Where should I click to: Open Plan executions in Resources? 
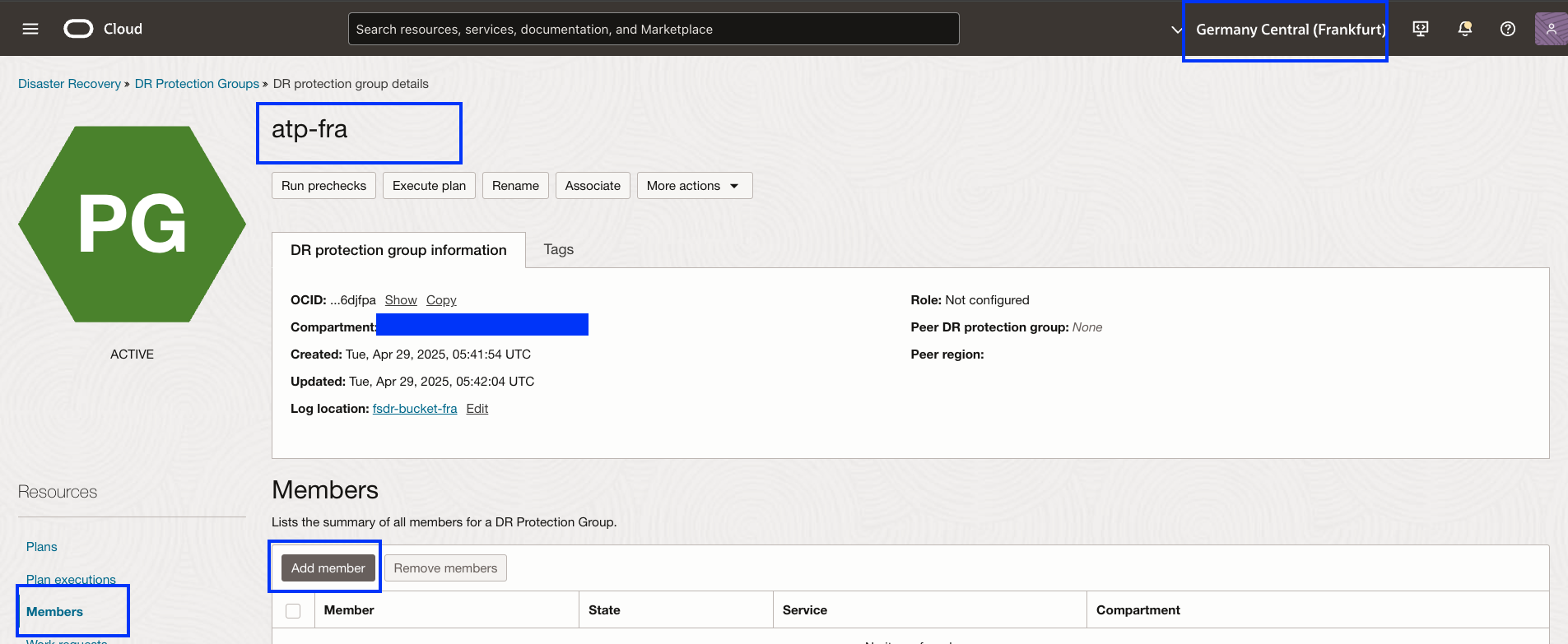(x=71, y=580)
